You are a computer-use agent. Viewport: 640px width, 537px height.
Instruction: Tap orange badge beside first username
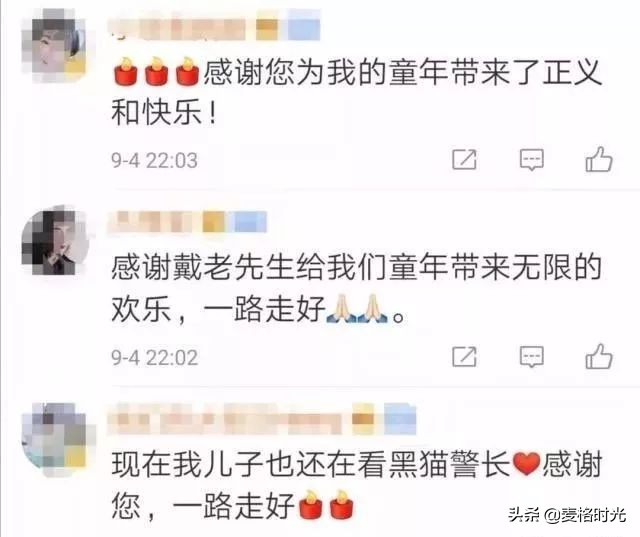[x=267, y=27]
